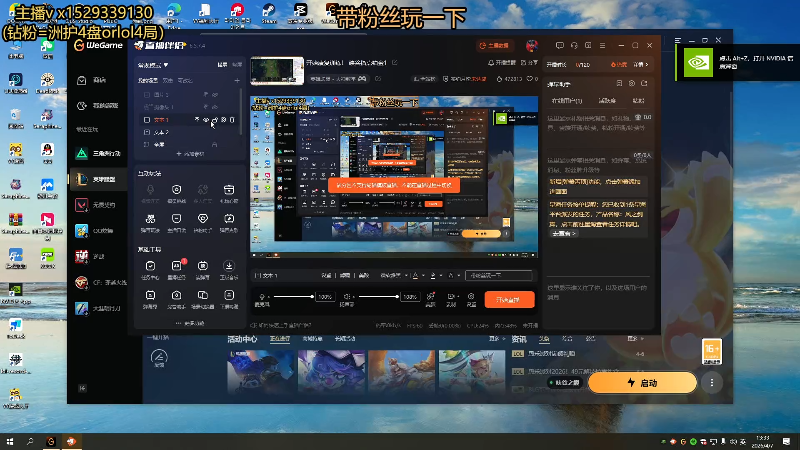Open the text effect dropdown arrow before input box
Image resolution: width=800 pixels, height=450 pixels.
pyautogui.click(x=458, y=276)
